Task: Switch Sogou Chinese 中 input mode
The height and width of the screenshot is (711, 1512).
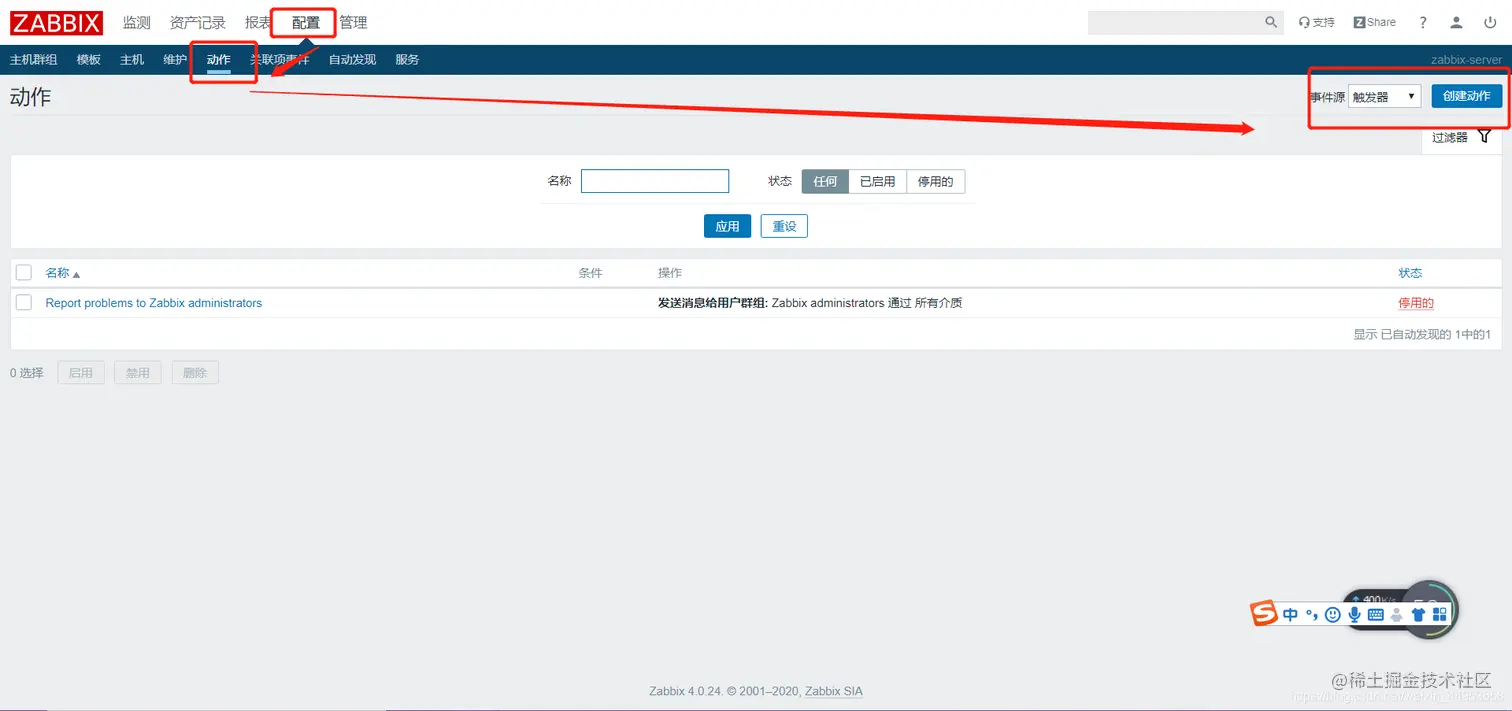Action: [x=1290, y=615]
